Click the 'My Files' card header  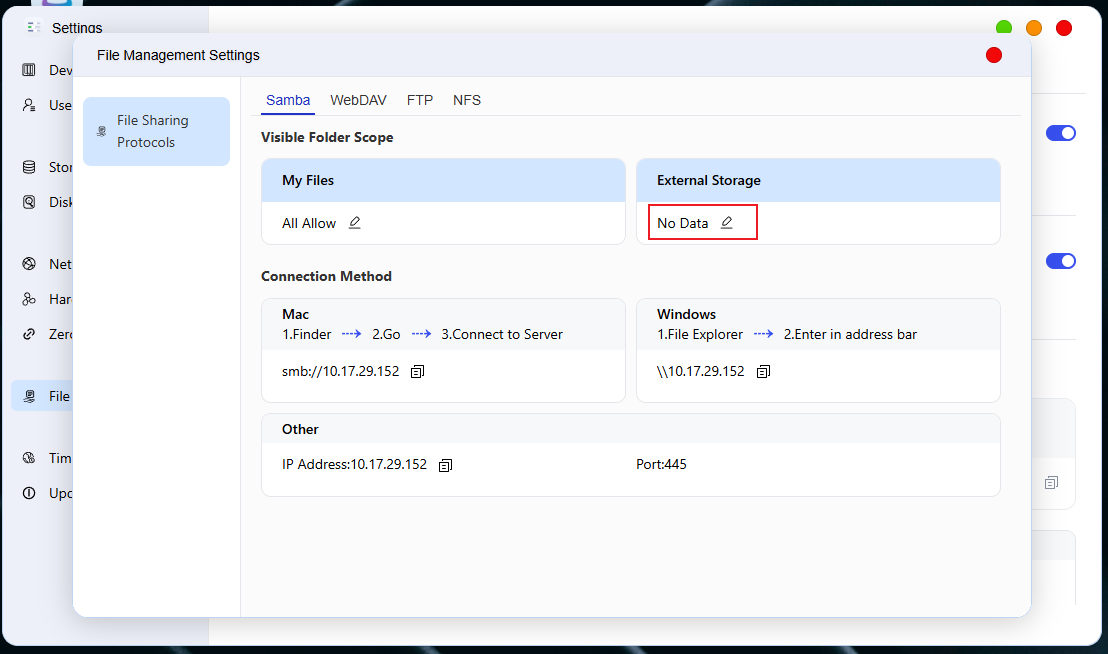pyautogui.click(x=444, y=181)
